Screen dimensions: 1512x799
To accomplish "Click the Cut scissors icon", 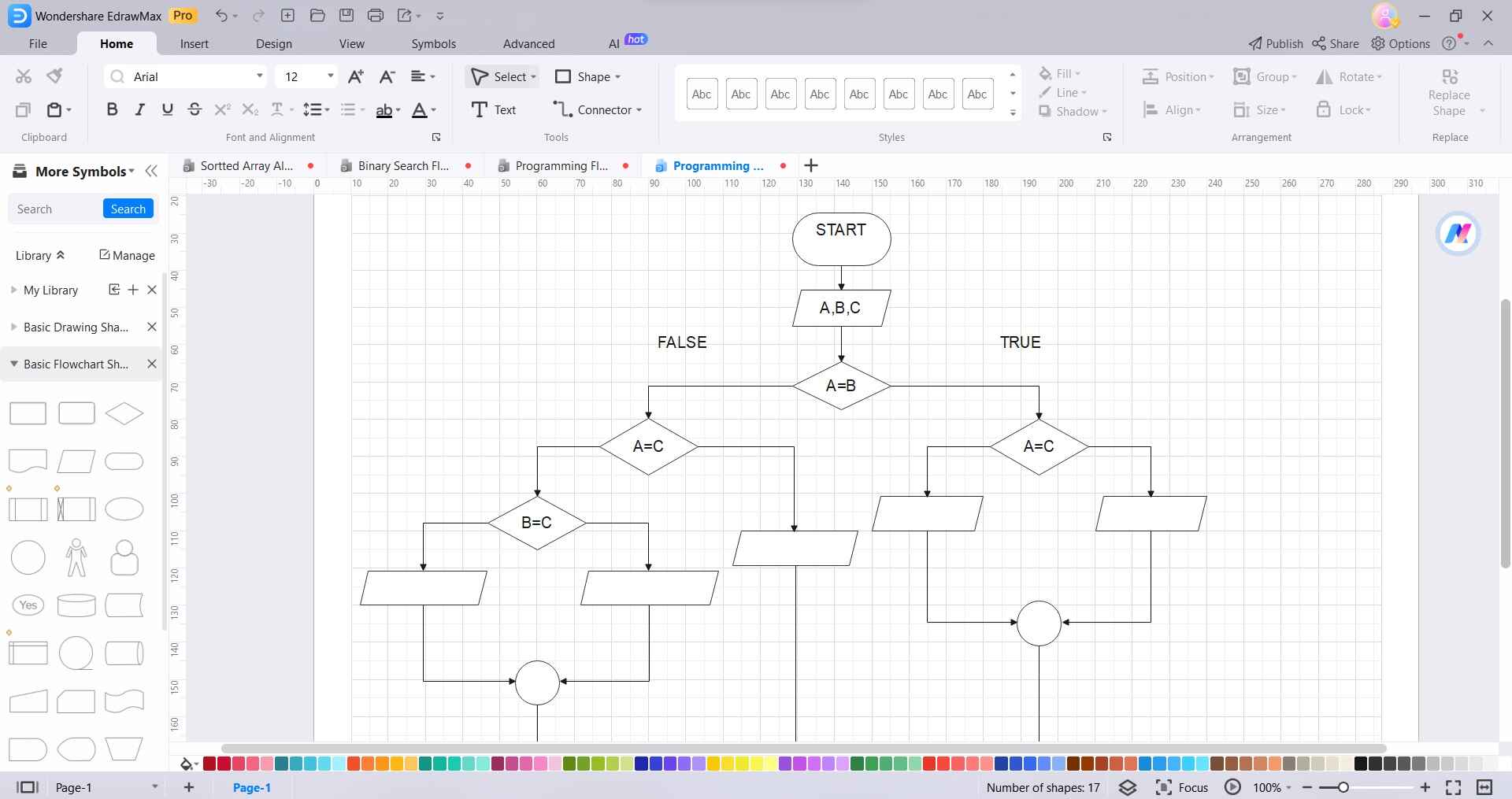I will pyautogui.click(x=24, y=76).
